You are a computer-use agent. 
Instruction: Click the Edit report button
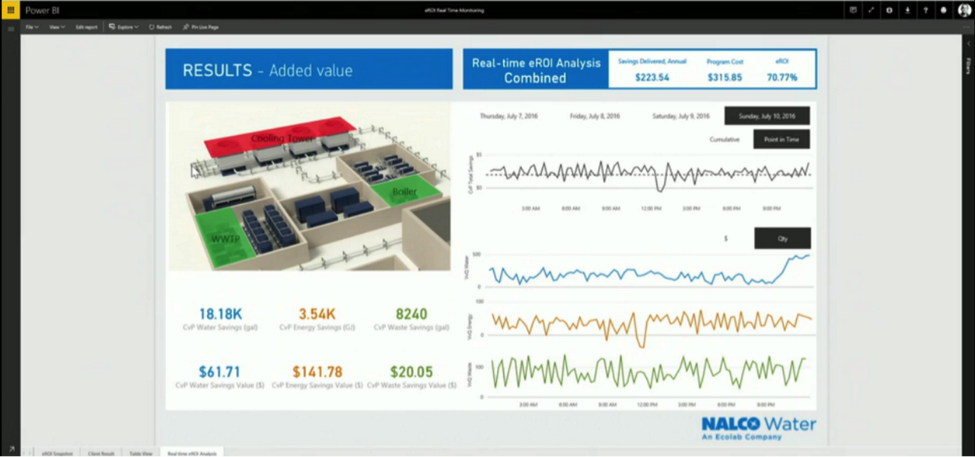(x=87, y=27)
